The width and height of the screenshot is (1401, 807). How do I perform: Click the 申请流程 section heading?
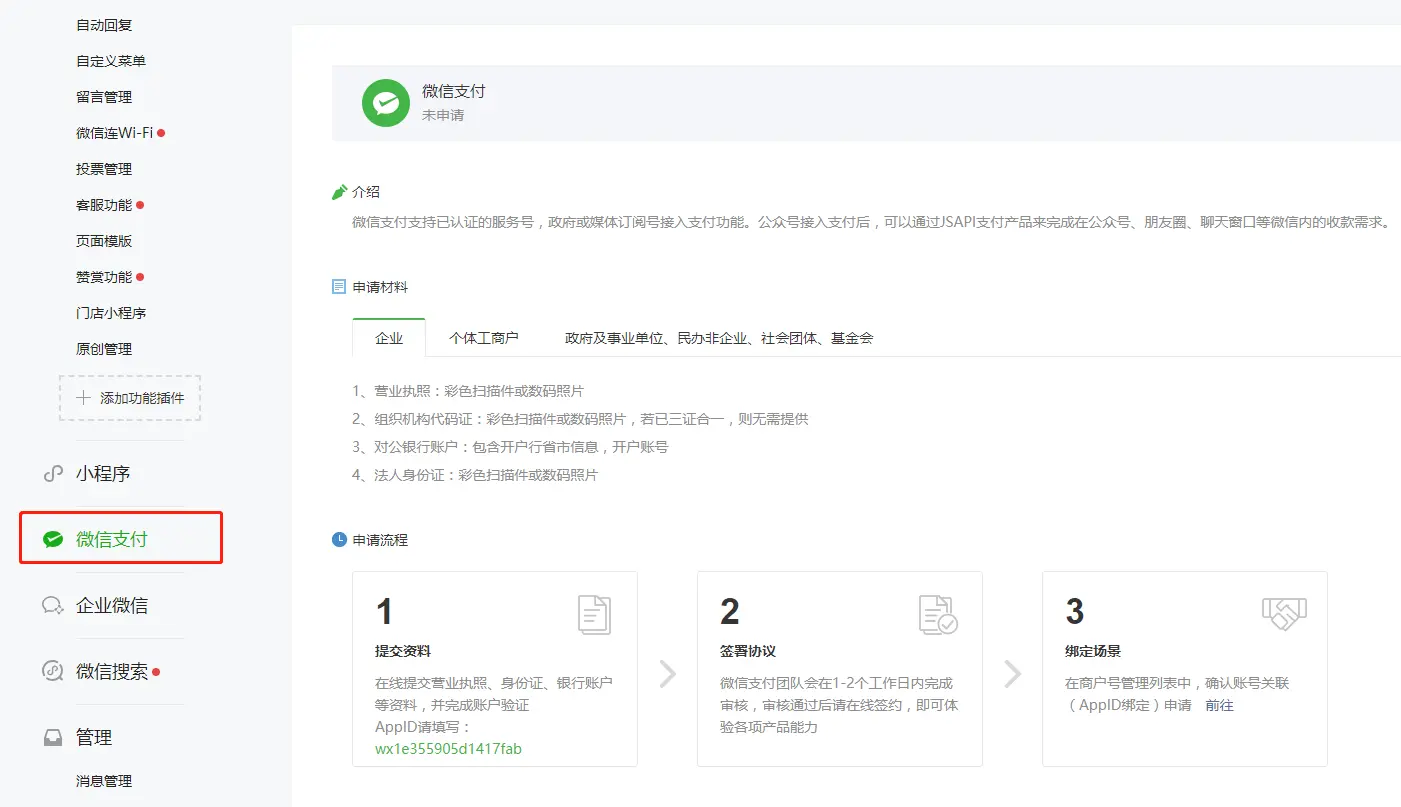380,540
